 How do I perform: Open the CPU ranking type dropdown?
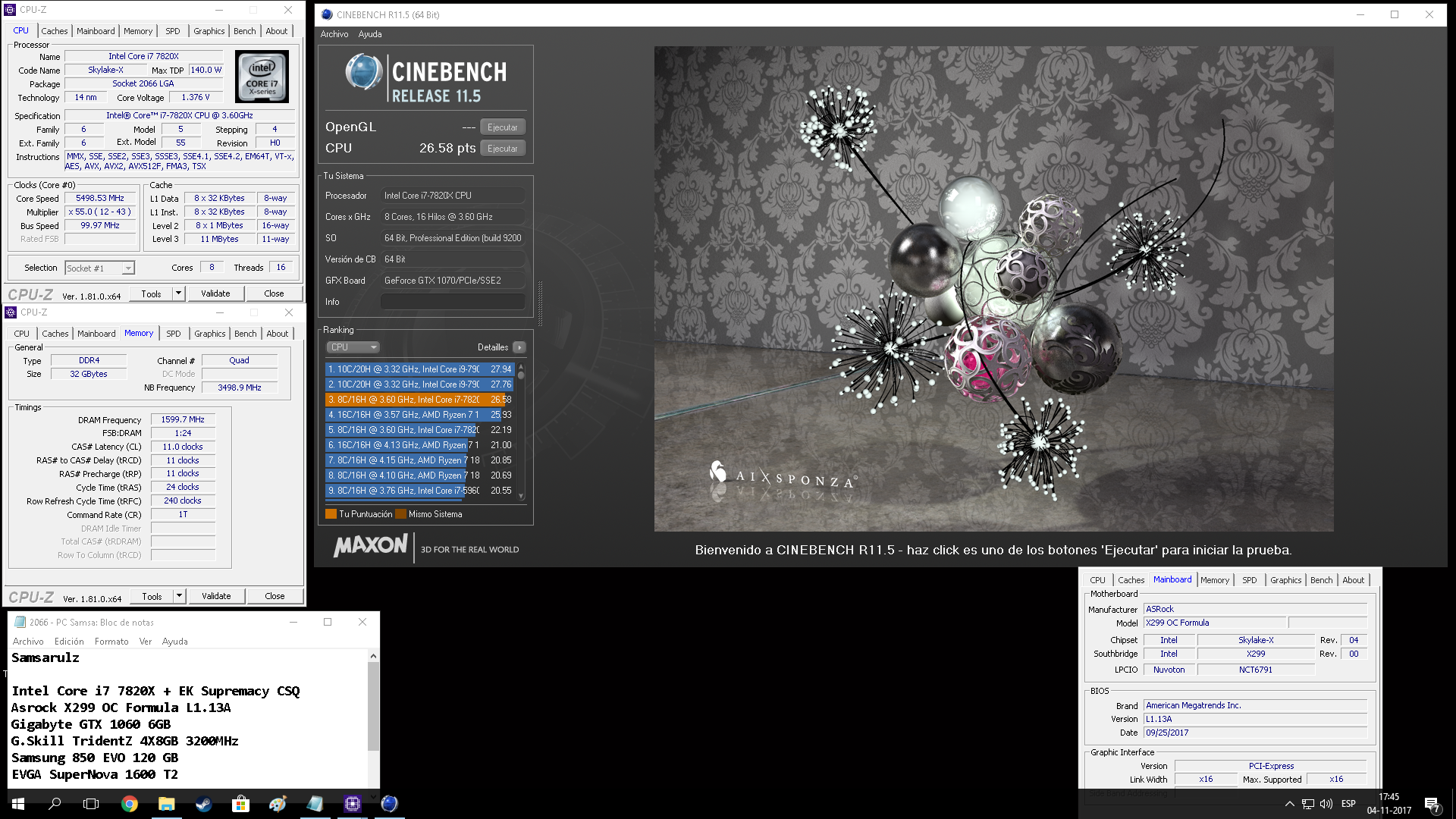click(x=353, y=347)
